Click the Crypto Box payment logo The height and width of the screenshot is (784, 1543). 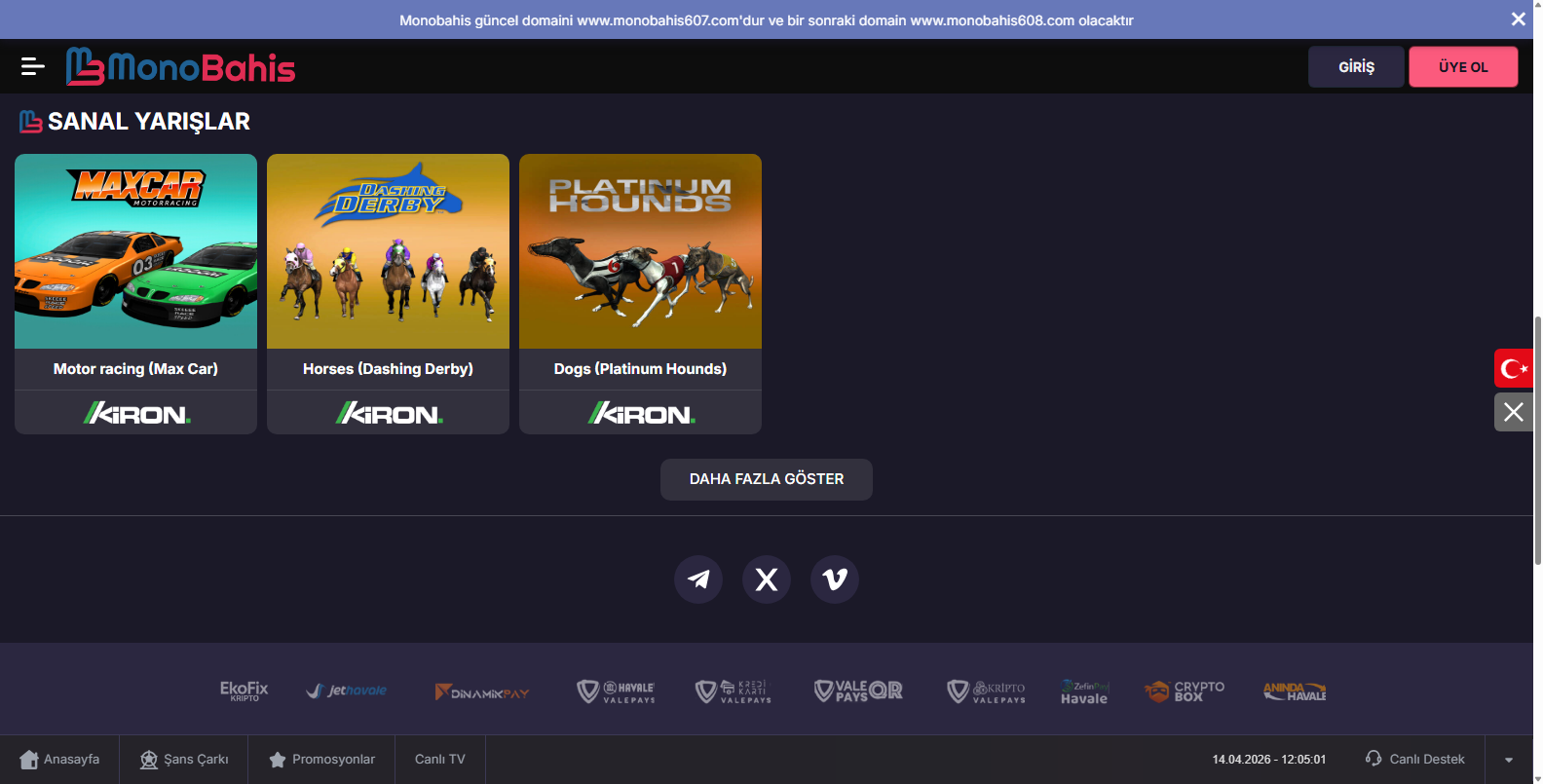(x=1185, y=691)
